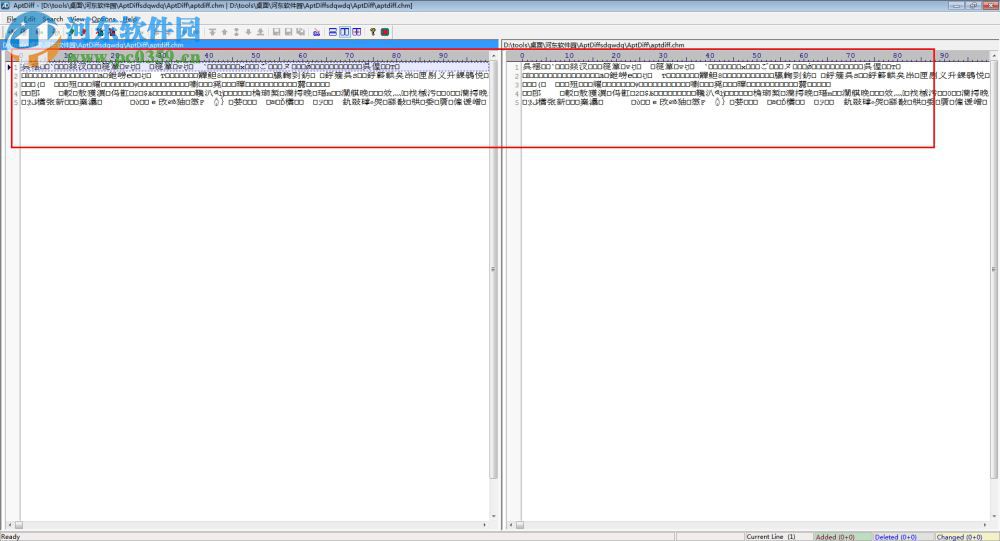Click the left pane scroll-up arrow
Screen dimensions: 1000x541
(x=493, y=57)
